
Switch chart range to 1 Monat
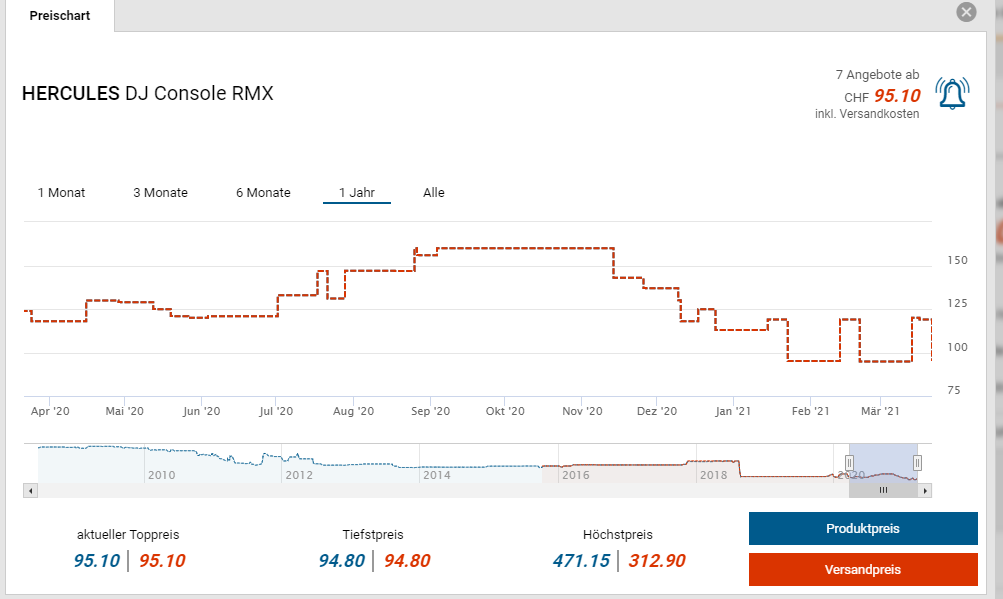coord(61,193)
